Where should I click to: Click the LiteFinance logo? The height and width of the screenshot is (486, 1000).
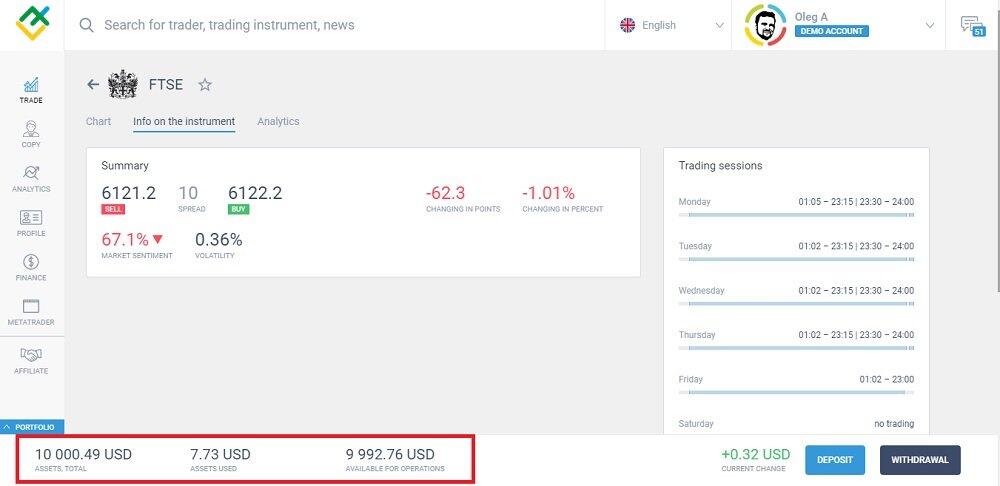[32, 24]
